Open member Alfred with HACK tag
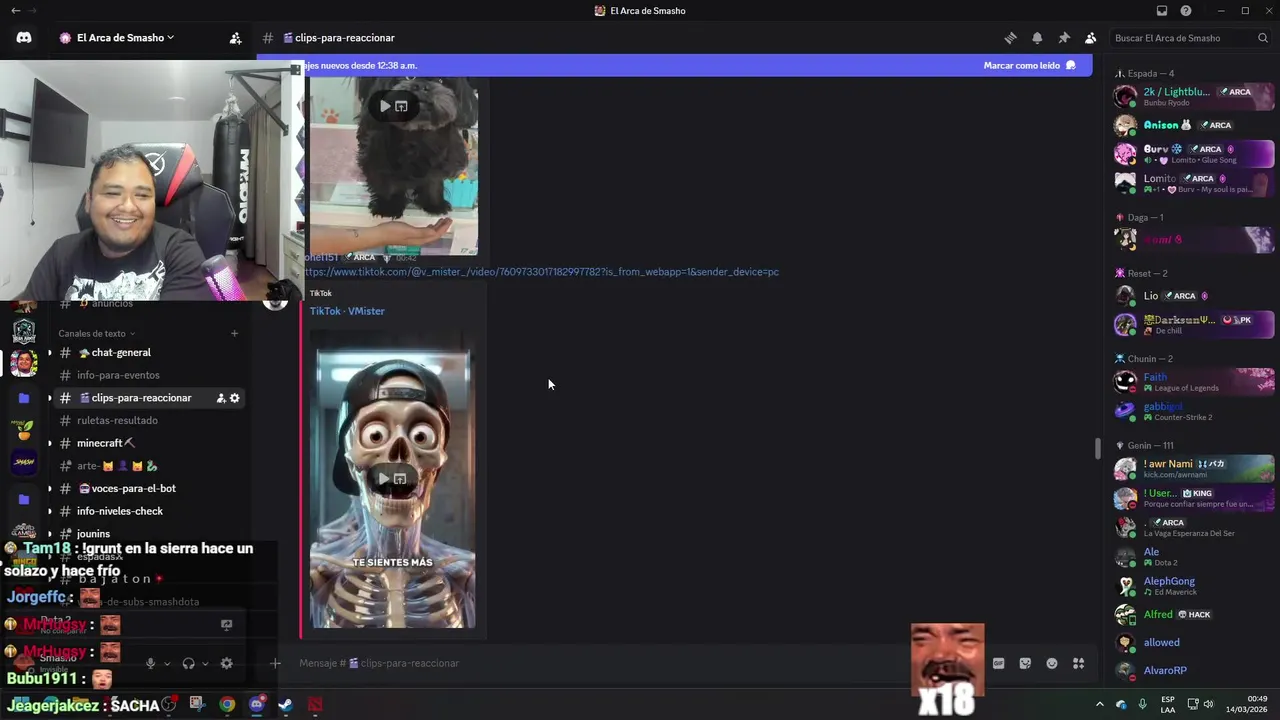 (x=1194, y=615)
